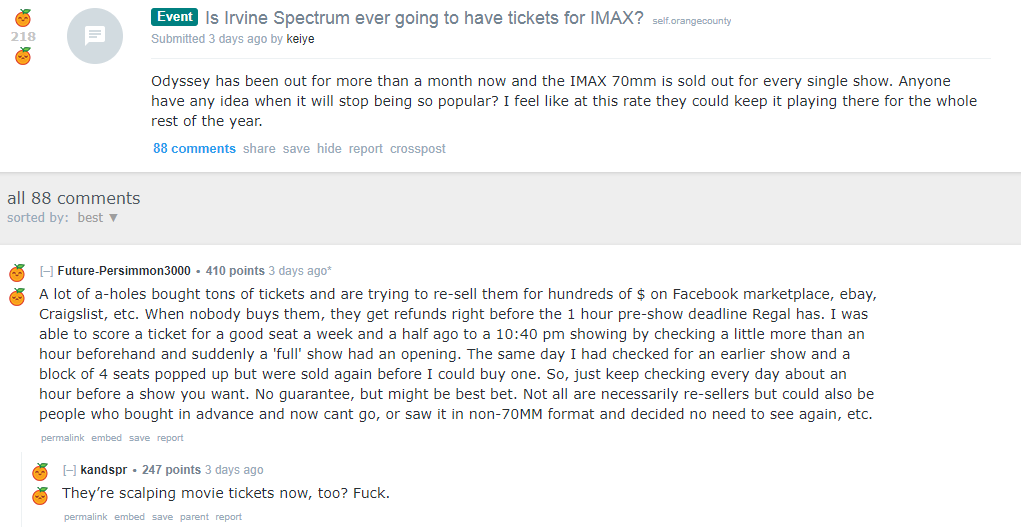Image resolution: width=1021 pixels, height=527 pixels.
Task: Open kandspr's user profile
Action: [x=104, y=470]
